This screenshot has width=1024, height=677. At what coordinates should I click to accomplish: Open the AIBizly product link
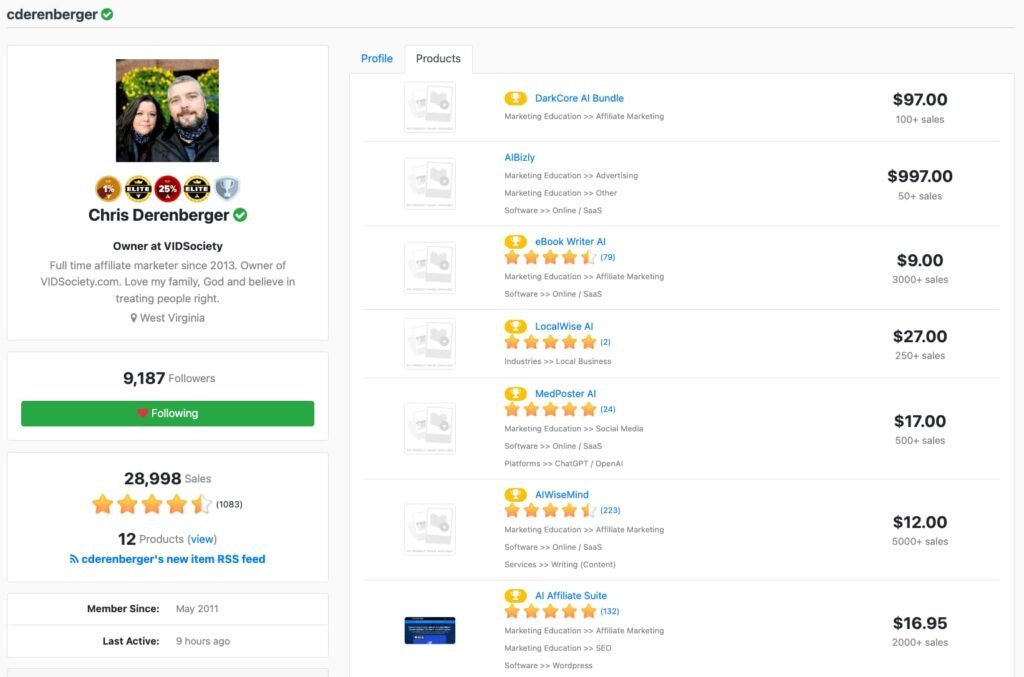pyautogui.click(x=519, y=157)
